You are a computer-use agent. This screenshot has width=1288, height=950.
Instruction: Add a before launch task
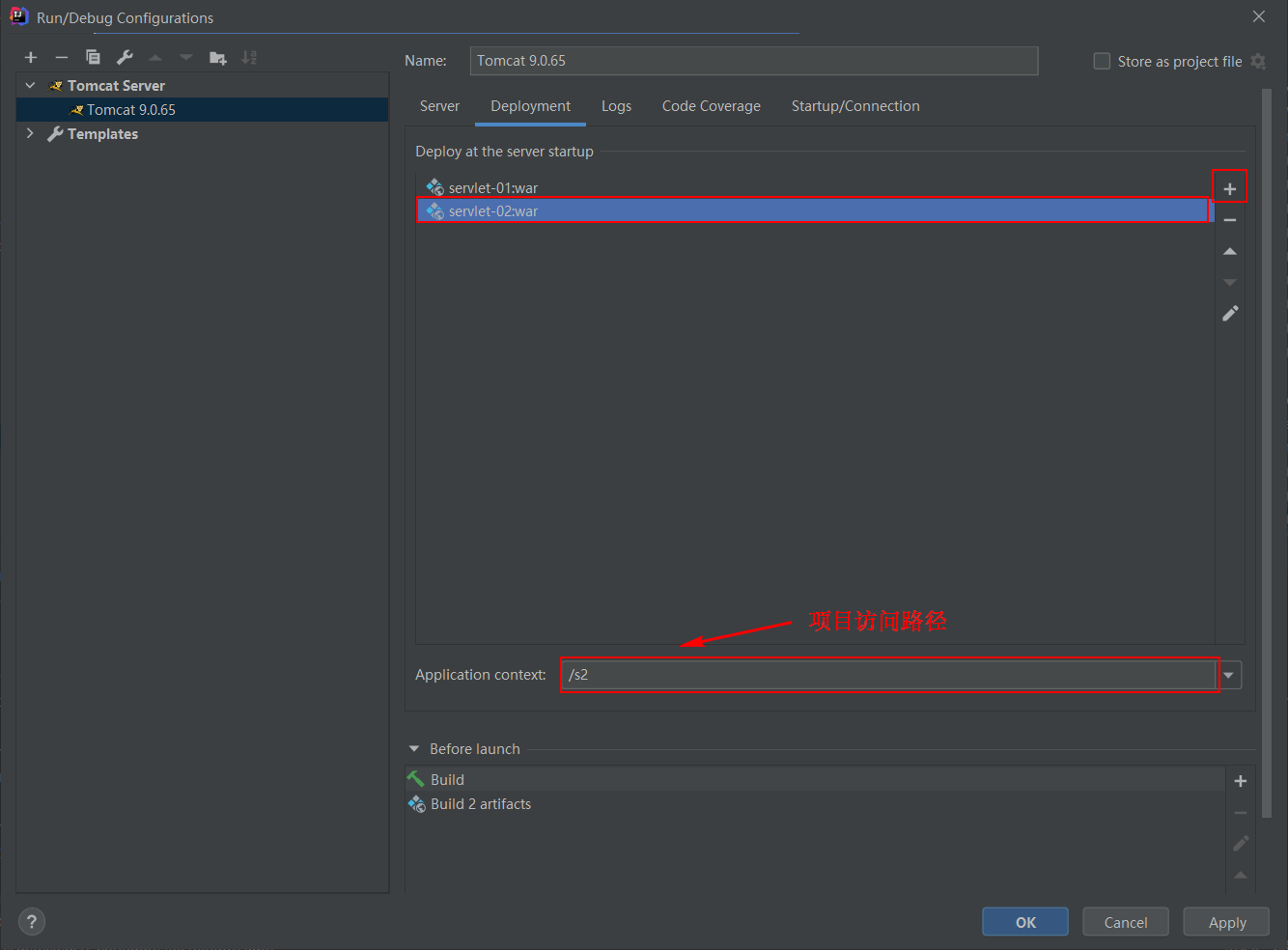[x=1241, y=781]
